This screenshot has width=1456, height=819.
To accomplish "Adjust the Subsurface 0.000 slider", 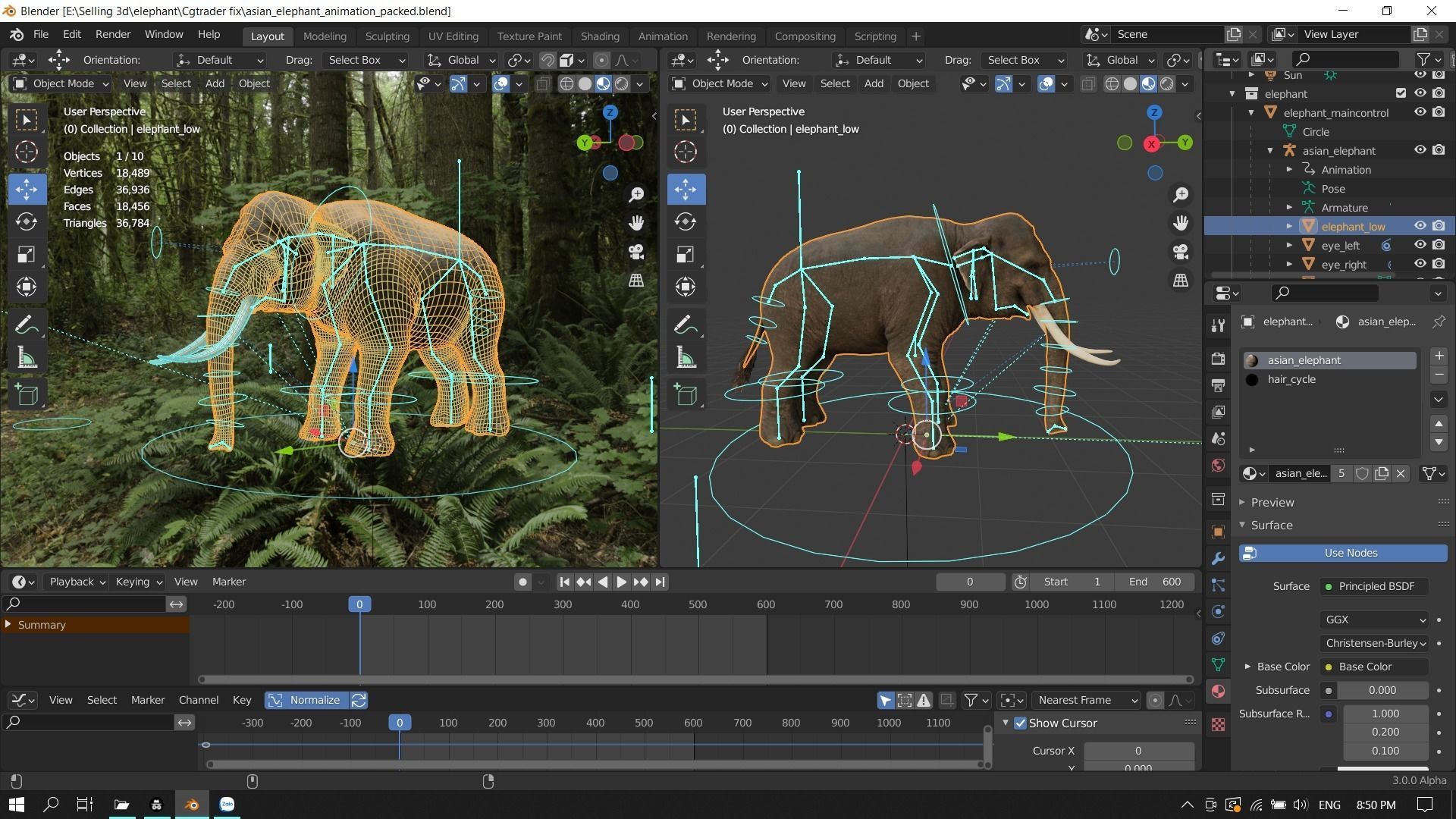I will tap(1382, 690).
